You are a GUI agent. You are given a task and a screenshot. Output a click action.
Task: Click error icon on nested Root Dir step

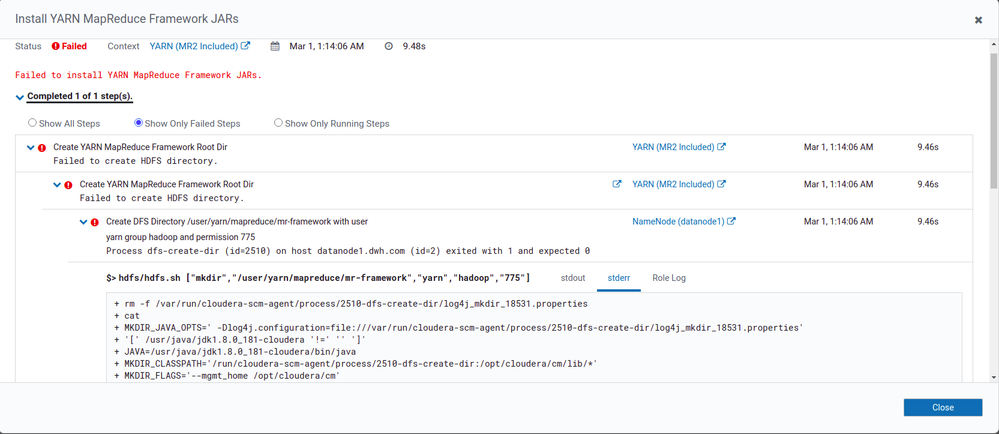click(x=69, y=185)
